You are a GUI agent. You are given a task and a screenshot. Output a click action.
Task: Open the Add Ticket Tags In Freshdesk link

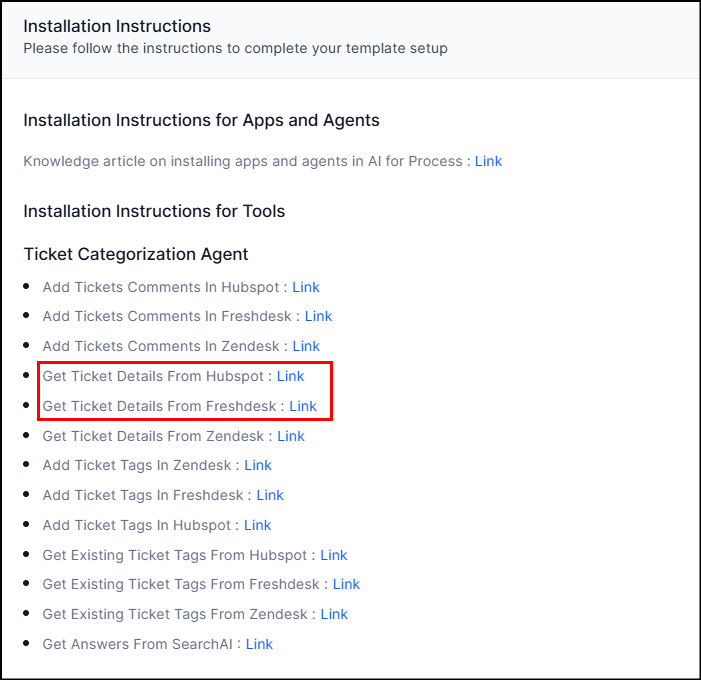270,495
